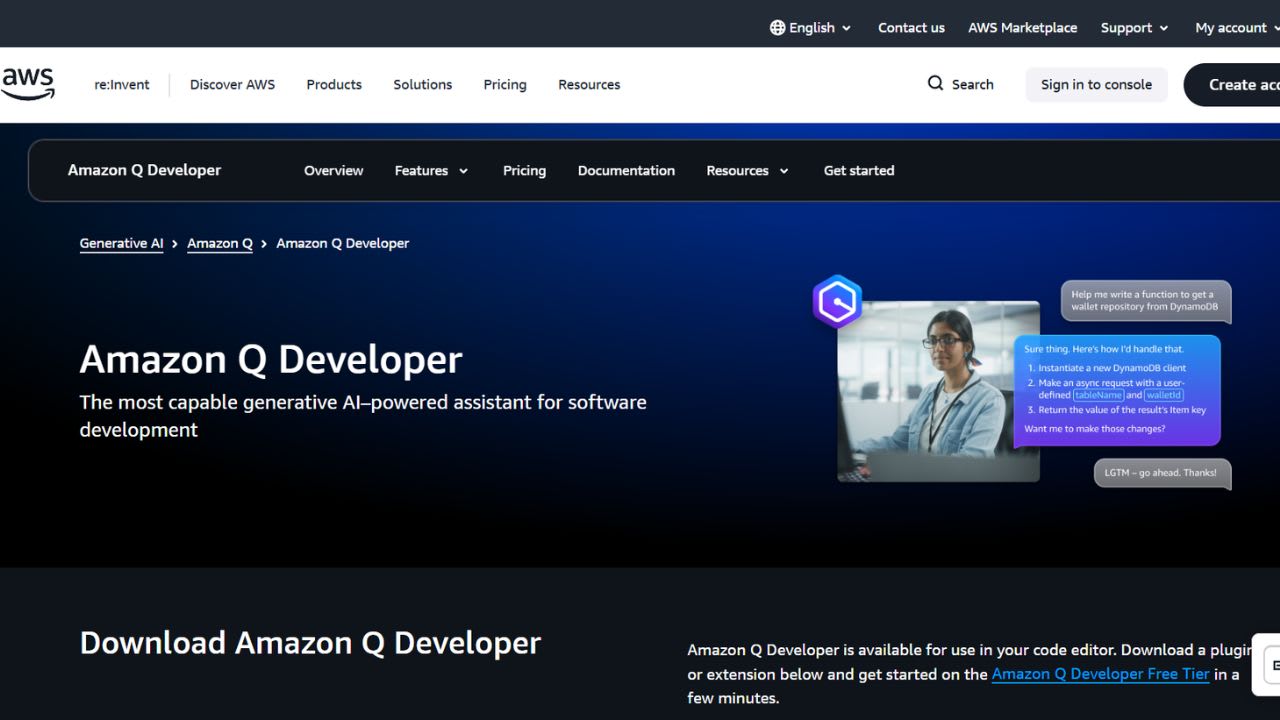The image size is (1280, 720).
Task: Click the Amazon Q Developer nav title
Action: coord(144,170)
